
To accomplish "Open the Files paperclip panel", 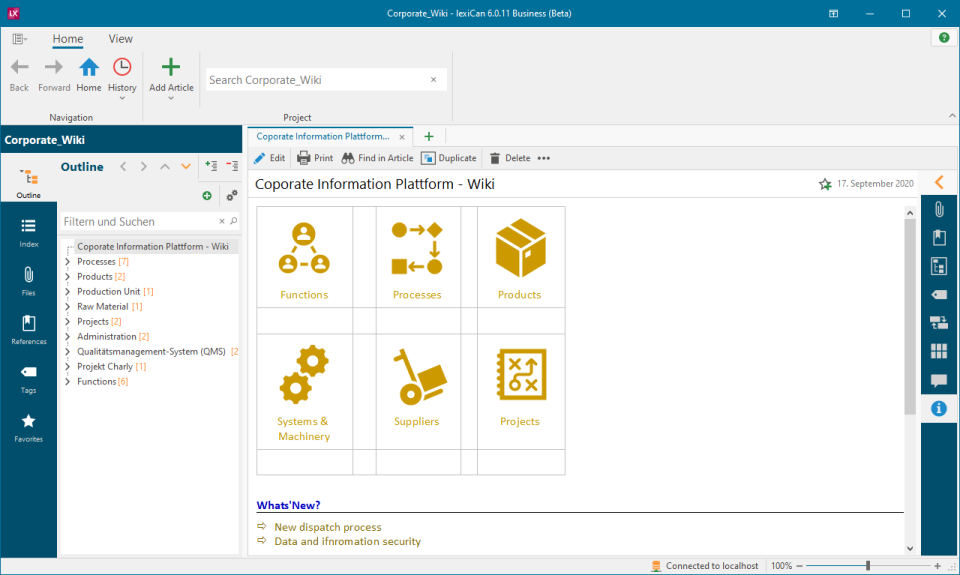I will click(x=28, y=281).
